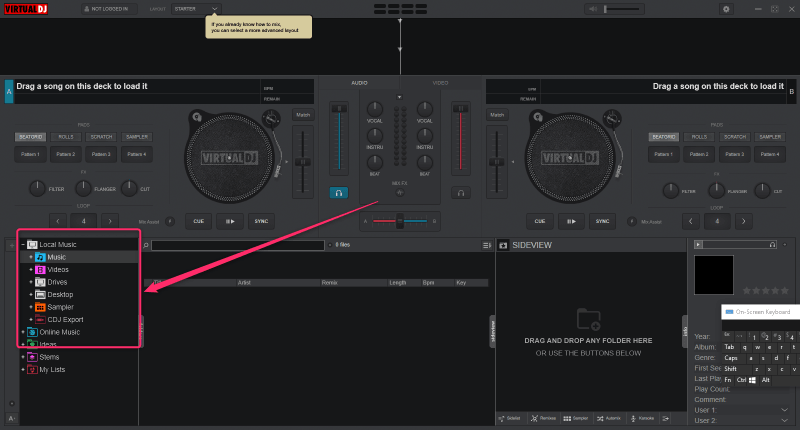Open the settings gear icon

[x=726, y=9]
